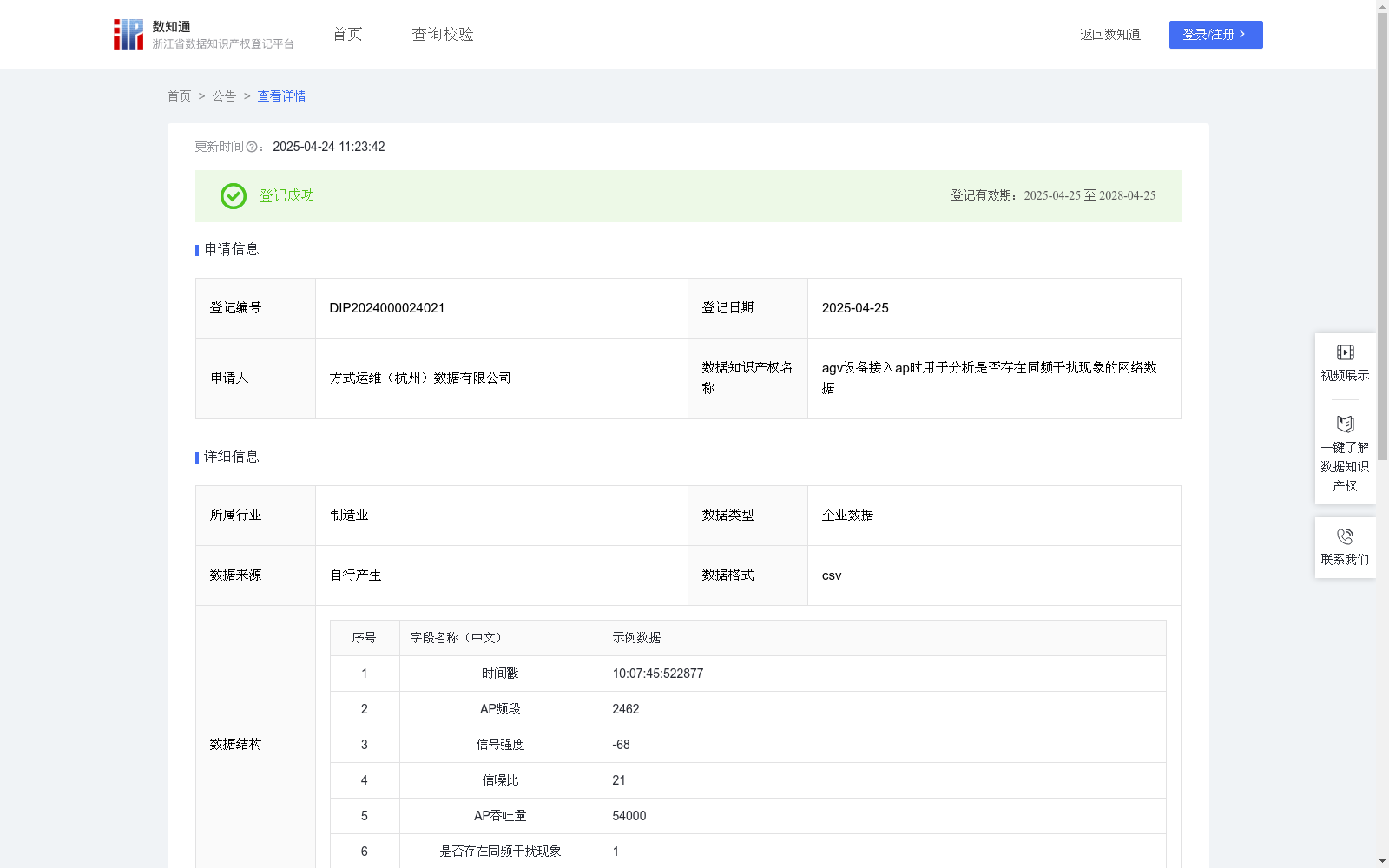Click the 一键了解数据知识产权 book icon
The image size is (1389, 868).
coord(1346,424)
